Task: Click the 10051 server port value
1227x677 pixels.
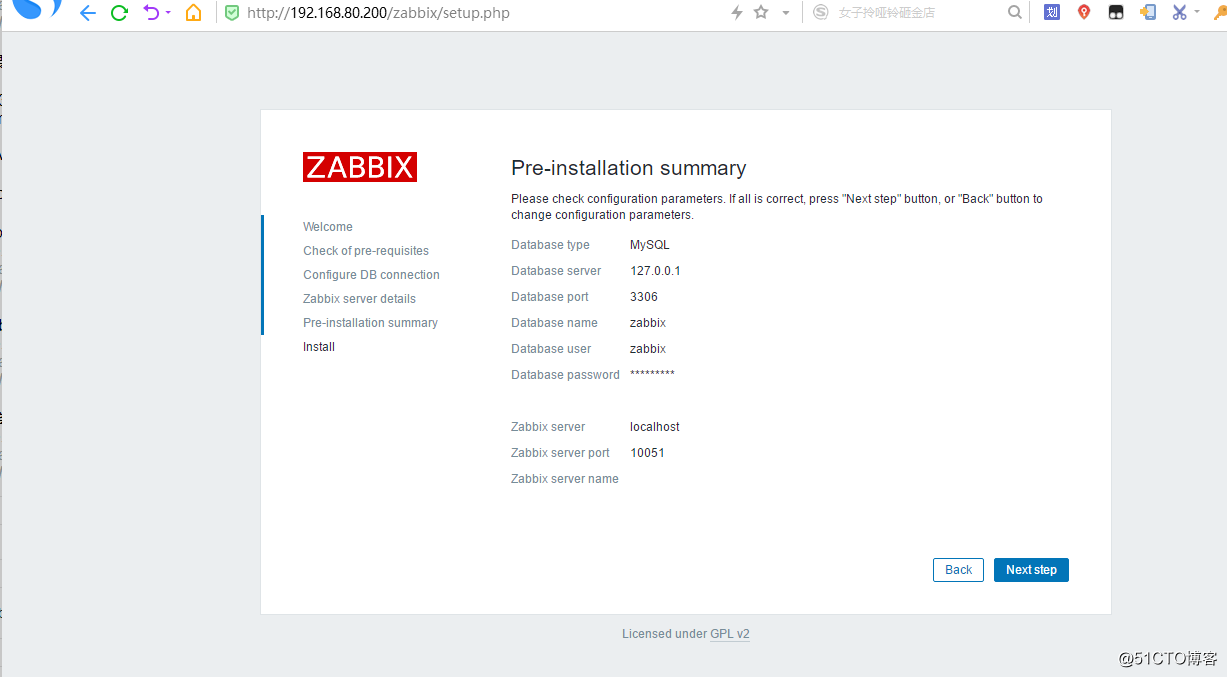Action: [x=647, y=453]
